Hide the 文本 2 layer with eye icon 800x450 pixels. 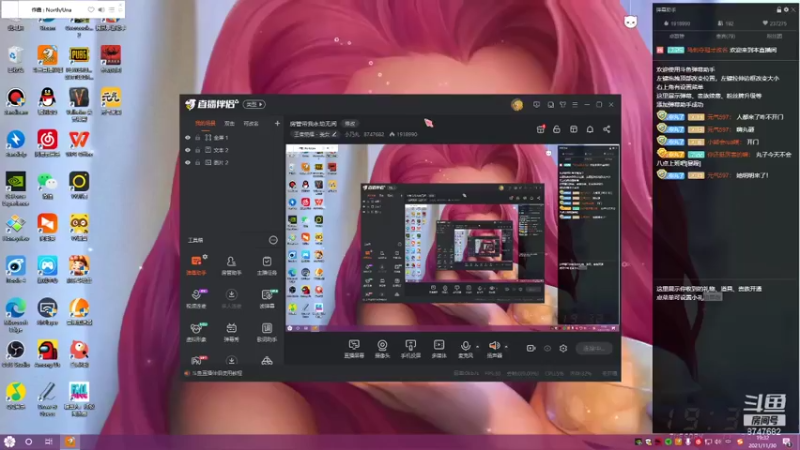coord(188,150)
